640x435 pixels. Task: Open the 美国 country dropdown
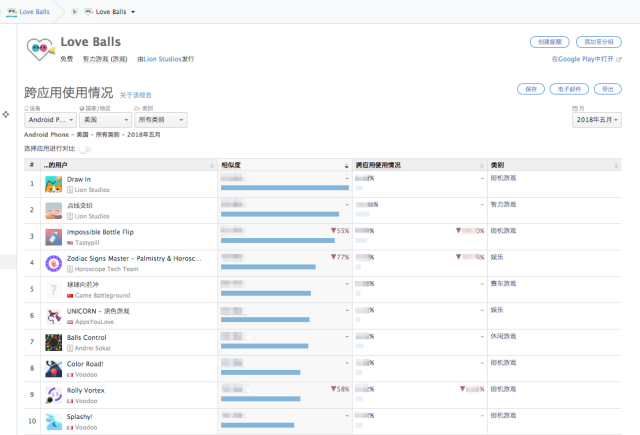point(105,120)
